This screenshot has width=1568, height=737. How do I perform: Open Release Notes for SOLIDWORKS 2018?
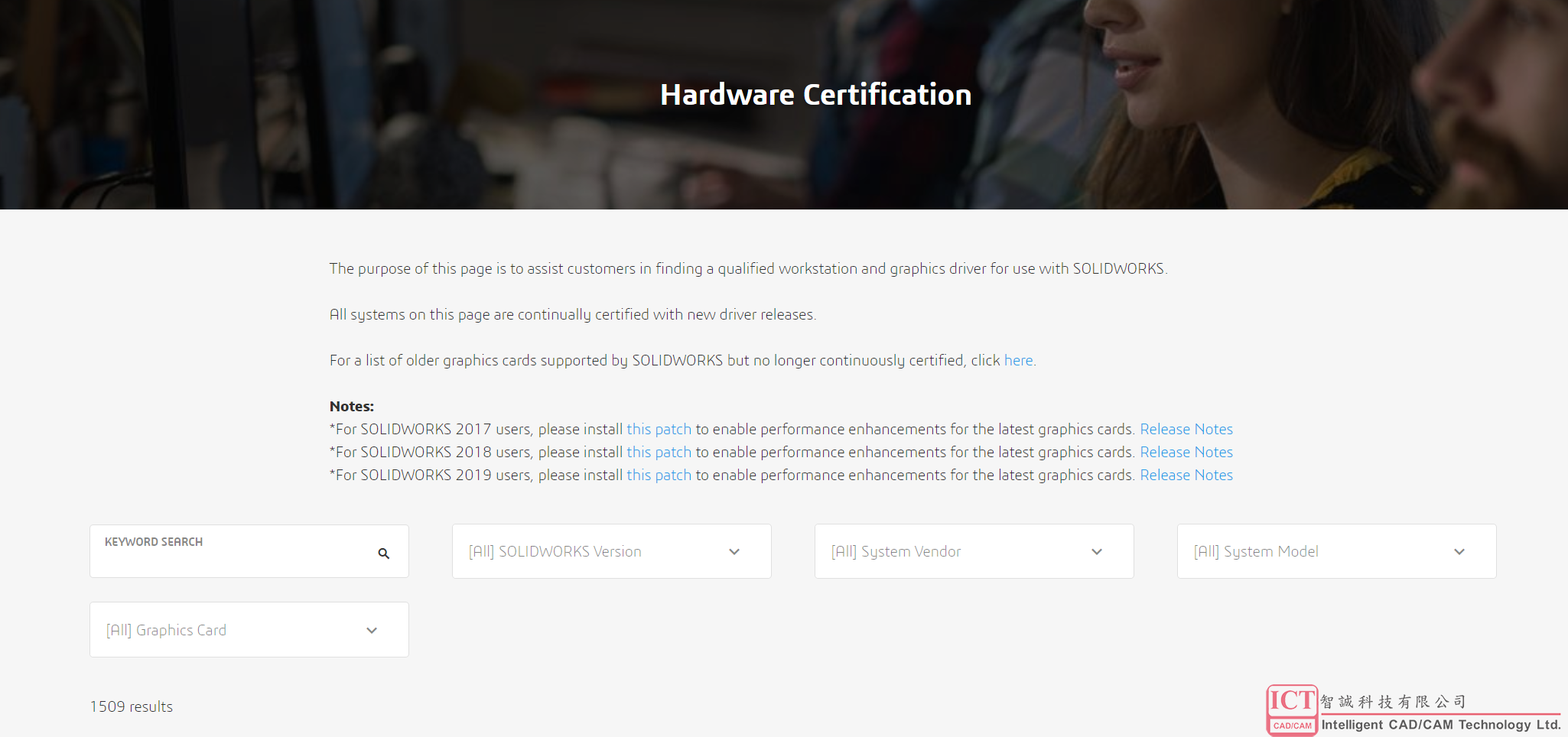pos(1186,452)
